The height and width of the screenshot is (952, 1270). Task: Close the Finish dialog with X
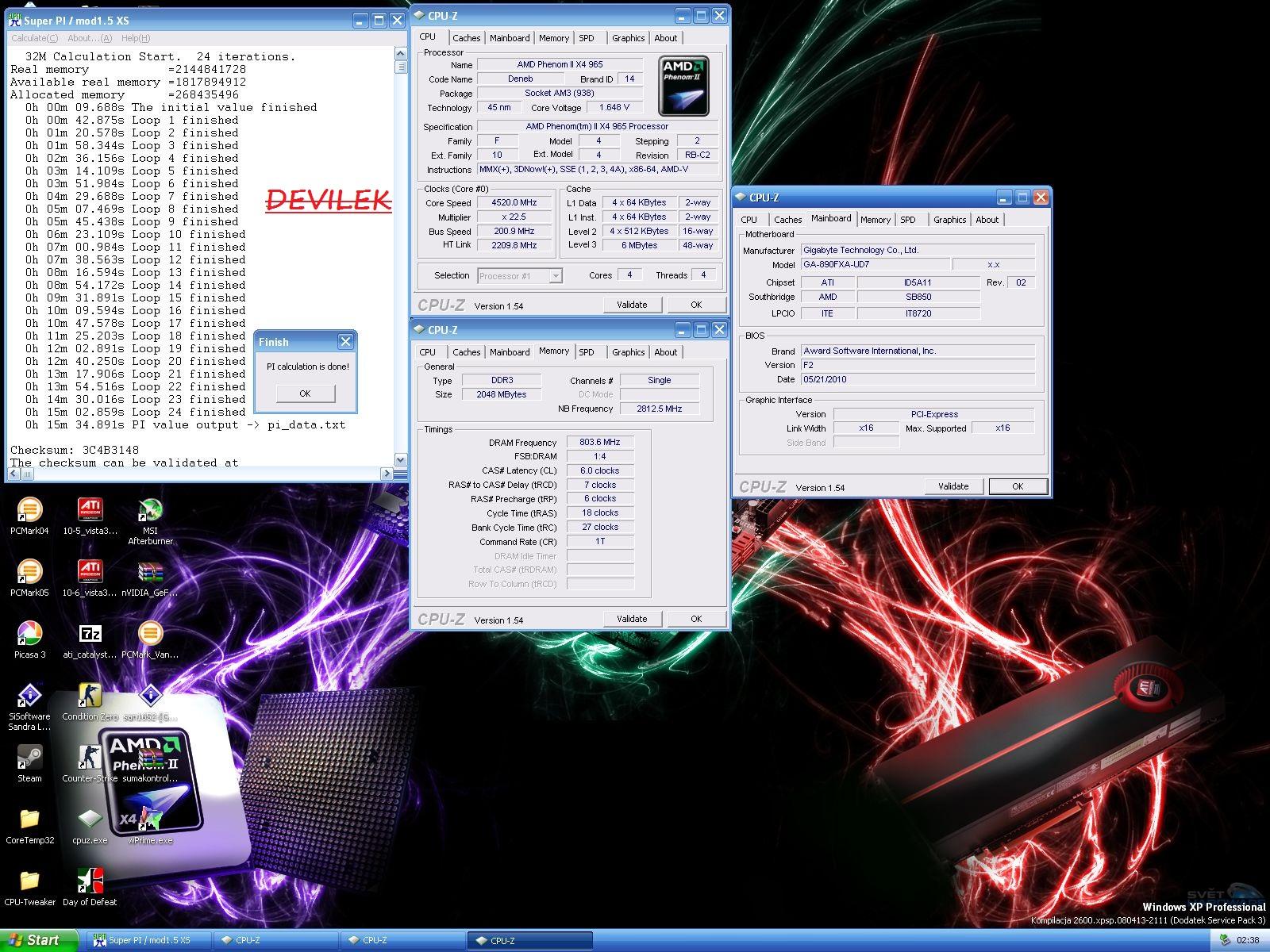[x=345, y=341]
